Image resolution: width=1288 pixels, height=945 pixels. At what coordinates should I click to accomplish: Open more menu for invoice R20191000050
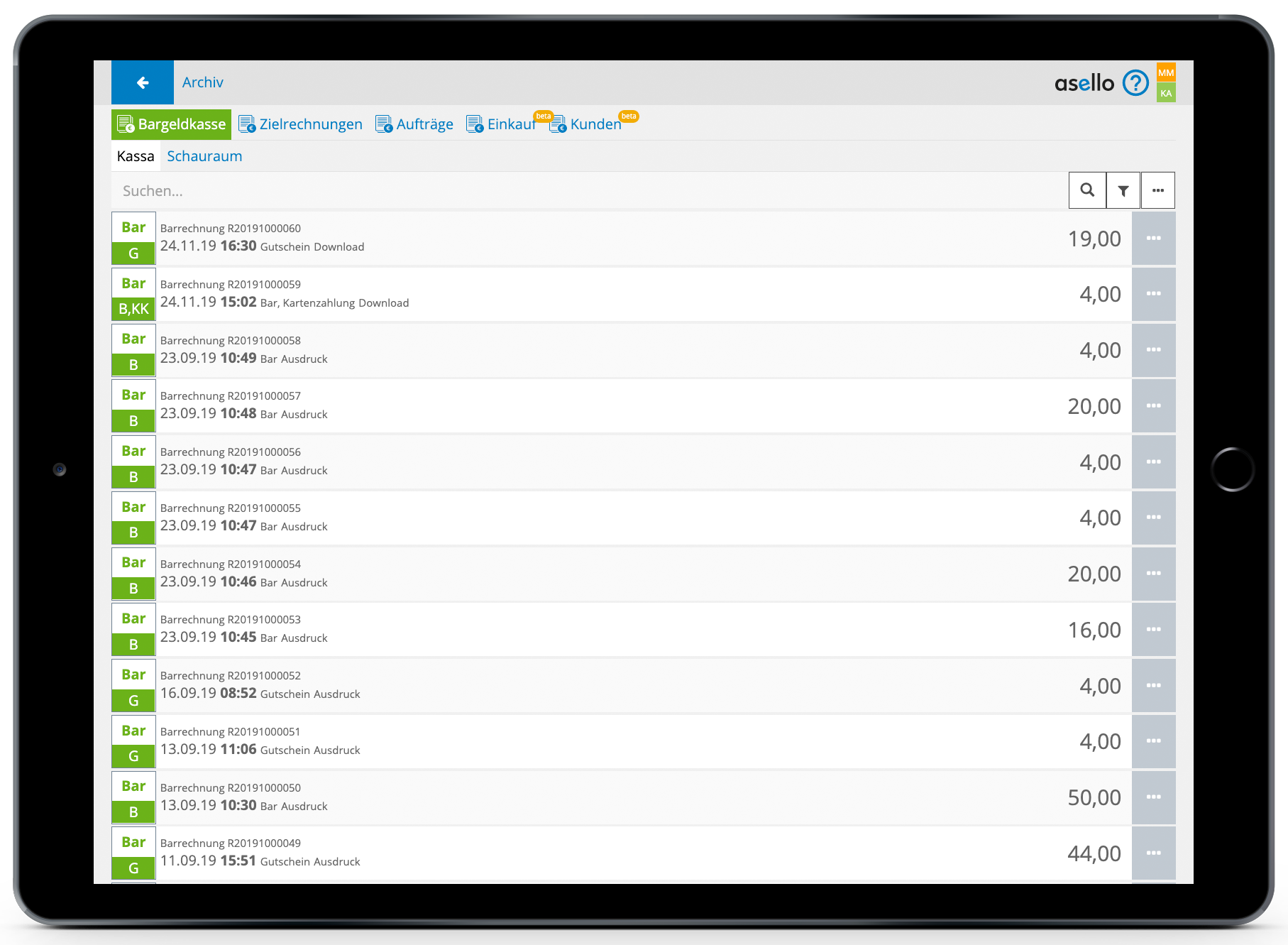[x=1153, y=797]
